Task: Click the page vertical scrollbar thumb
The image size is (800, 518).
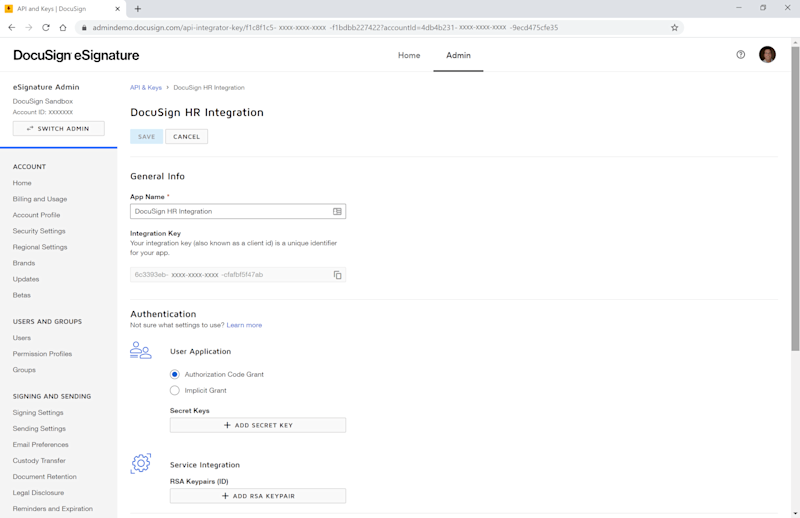Action: click(x=795, y=199)
